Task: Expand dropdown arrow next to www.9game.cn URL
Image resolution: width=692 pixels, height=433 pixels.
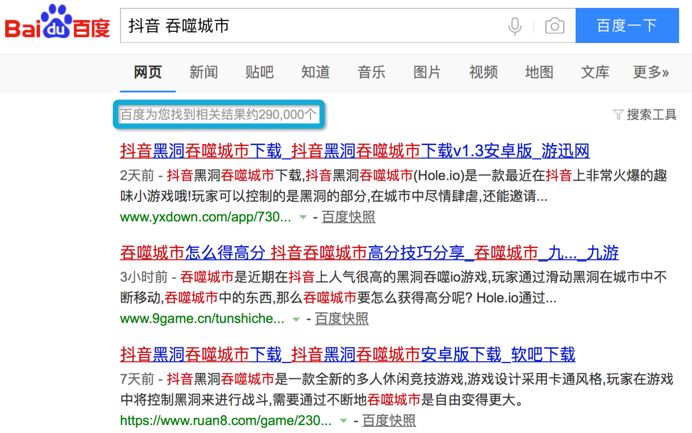Action: click(296, 319)
